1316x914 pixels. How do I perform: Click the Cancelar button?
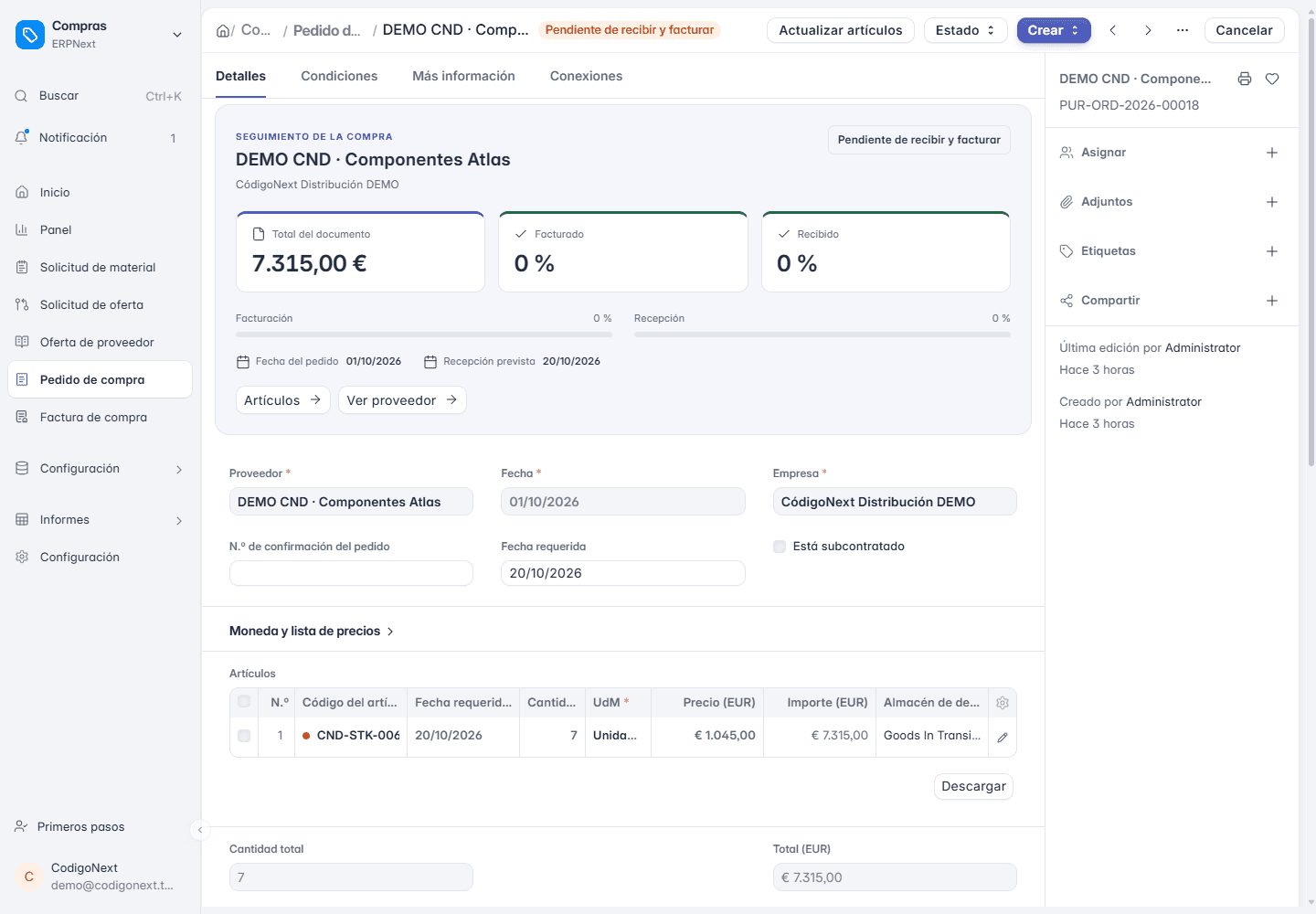click(1244, 30)
